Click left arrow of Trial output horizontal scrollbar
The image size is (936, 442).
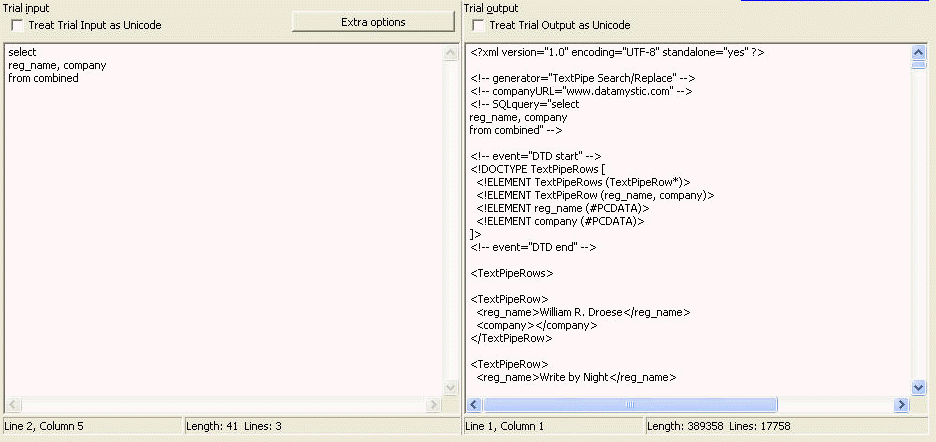(x=475, y=404)
